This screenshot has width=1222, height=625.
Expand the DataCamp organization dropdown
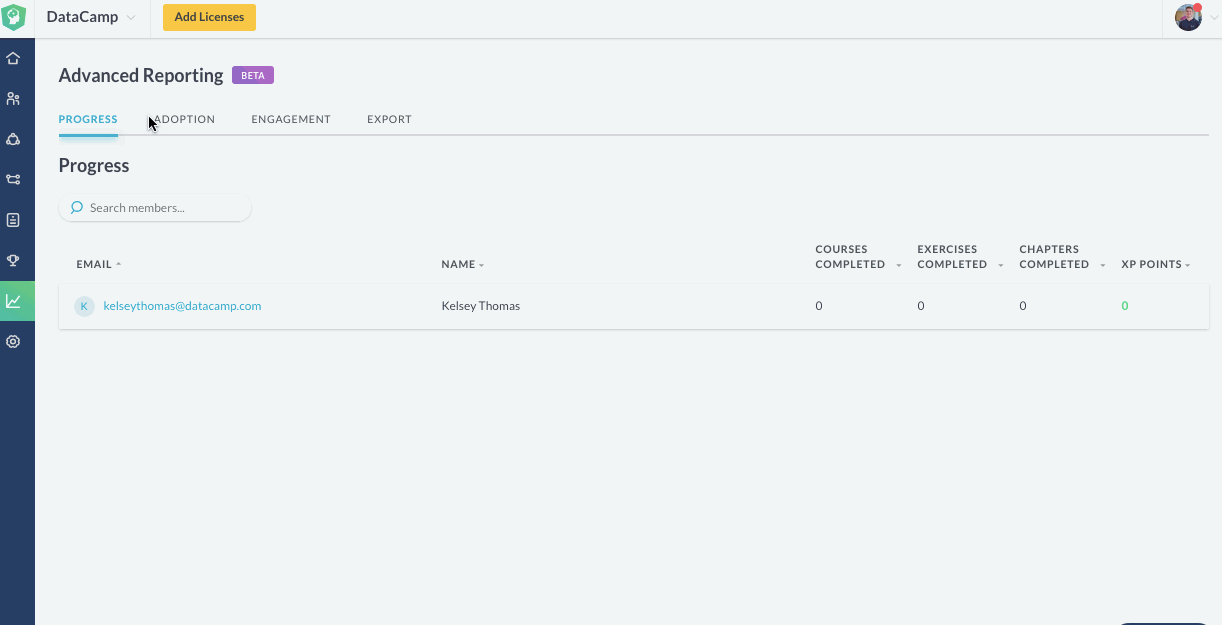pyautogui.click(x=91, y=18)
